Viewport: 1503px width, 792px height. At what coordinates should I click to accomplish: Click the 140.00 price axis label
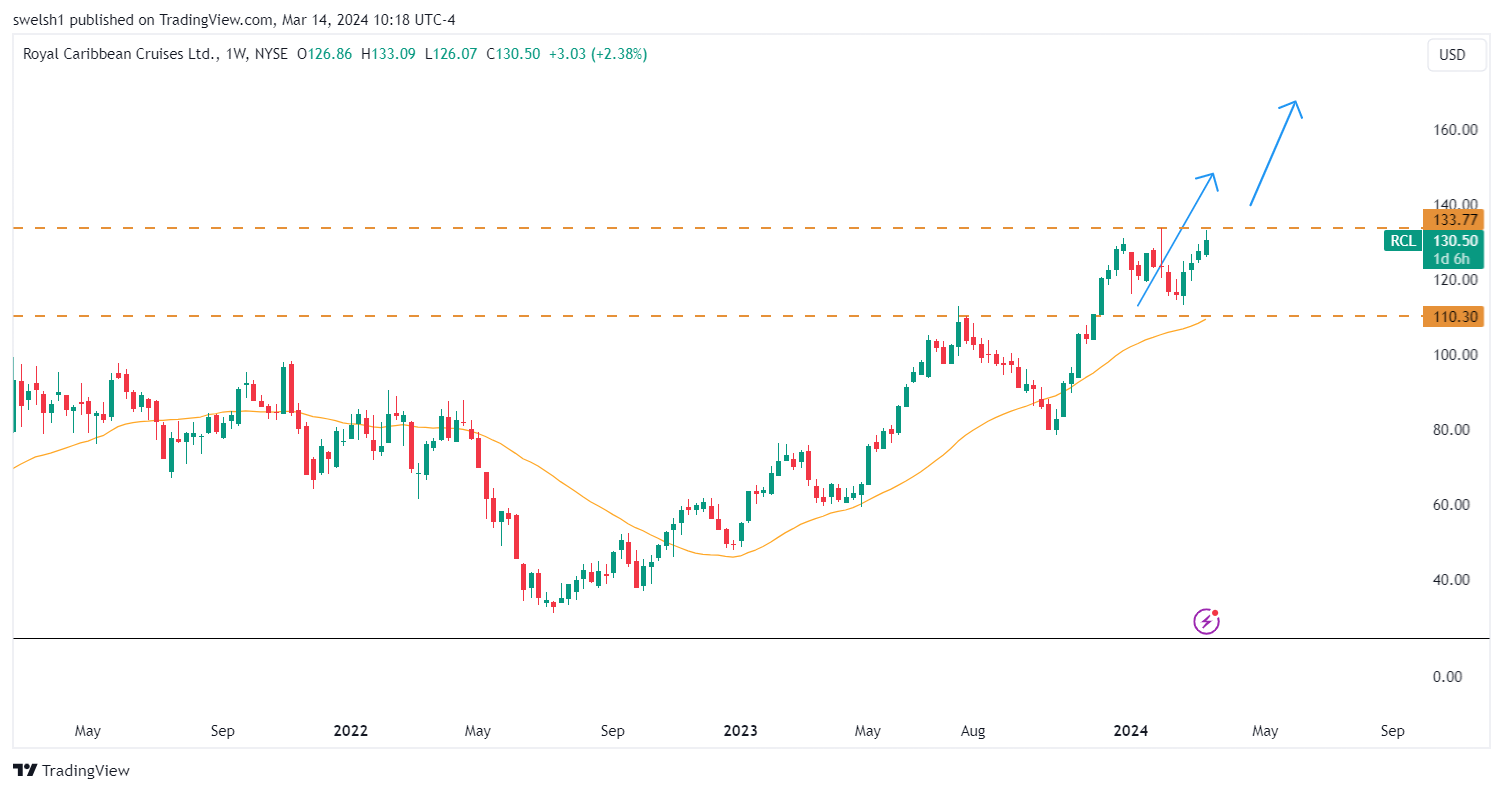tap(1456, 203)
